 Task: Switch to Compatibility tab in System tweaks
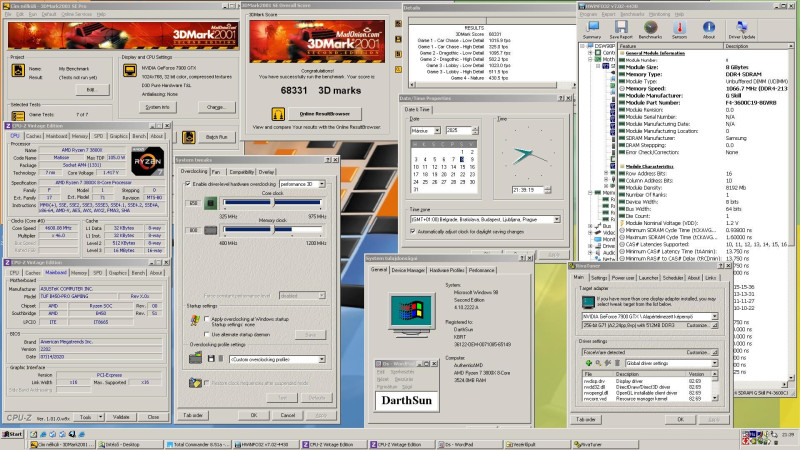click(241, 172)
